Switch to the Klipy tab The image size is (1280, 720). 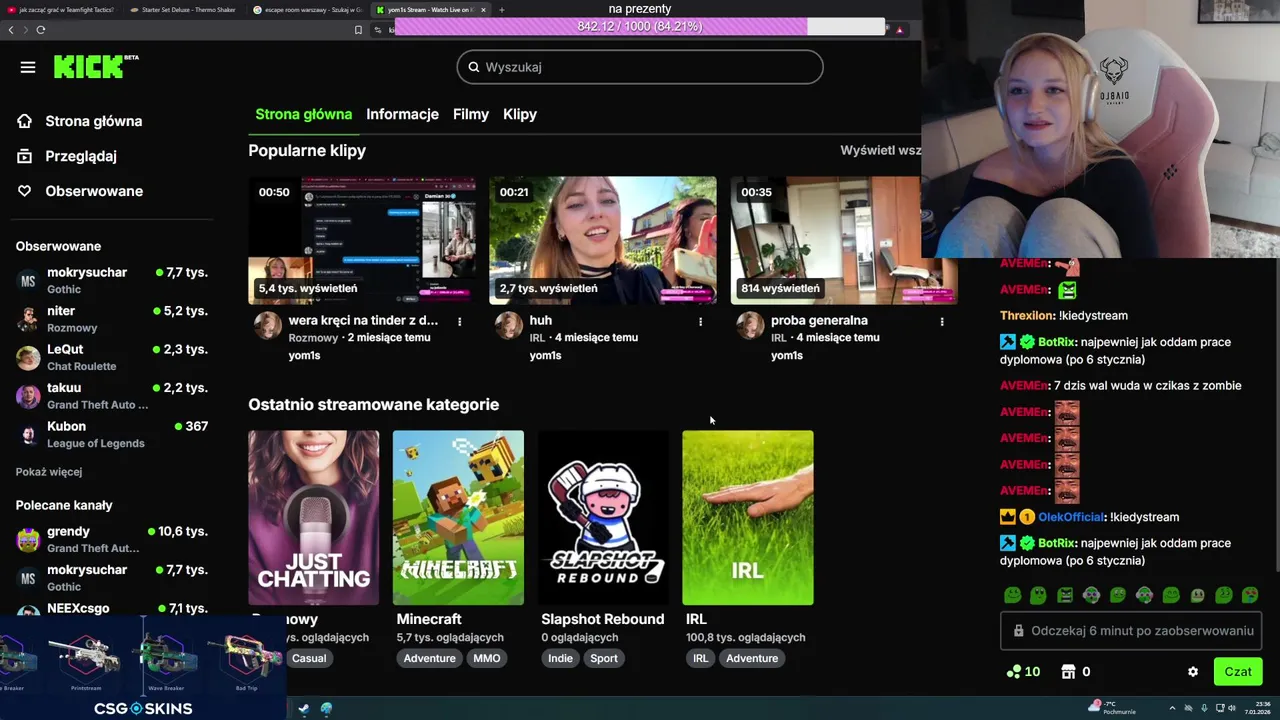(520, 114)
